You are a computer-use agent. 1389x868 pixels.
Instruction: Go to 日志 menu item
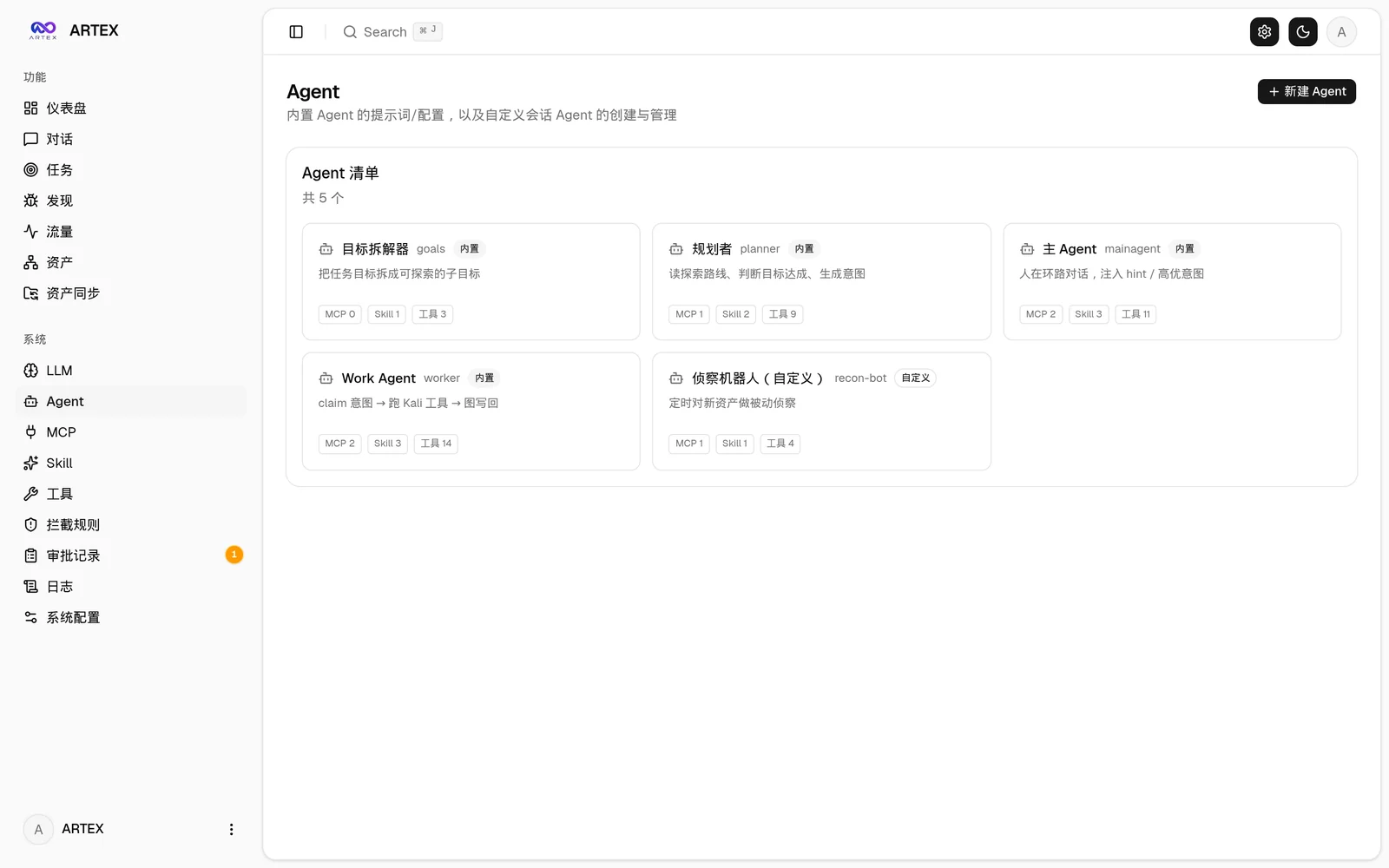pos(131,587)
